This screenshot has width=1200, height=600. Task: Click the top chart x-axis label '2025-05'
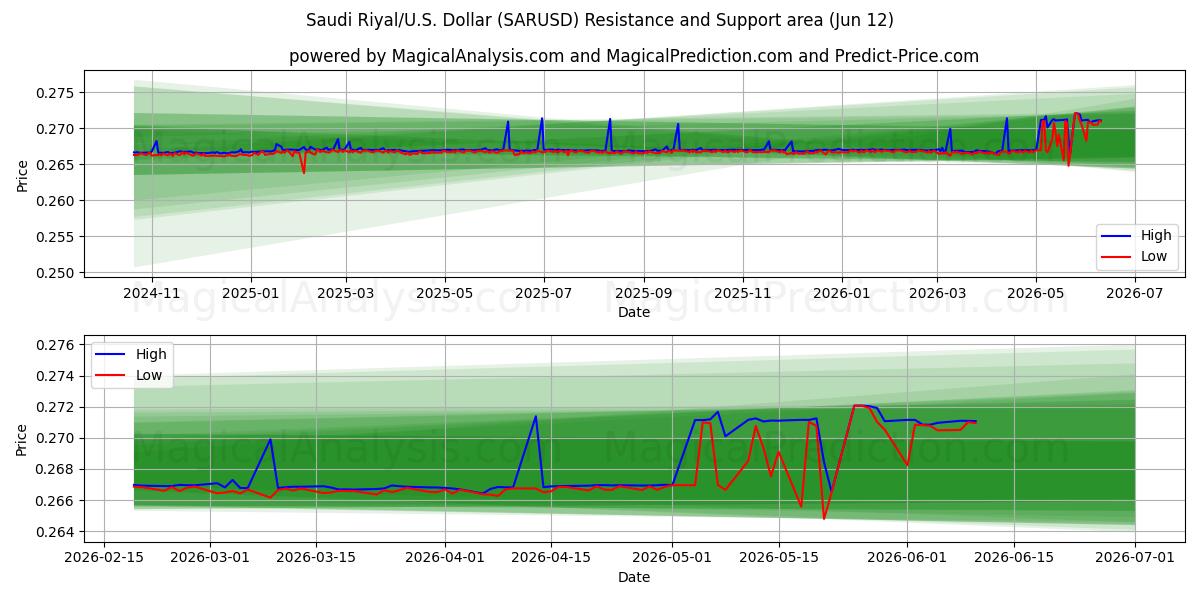445,292
